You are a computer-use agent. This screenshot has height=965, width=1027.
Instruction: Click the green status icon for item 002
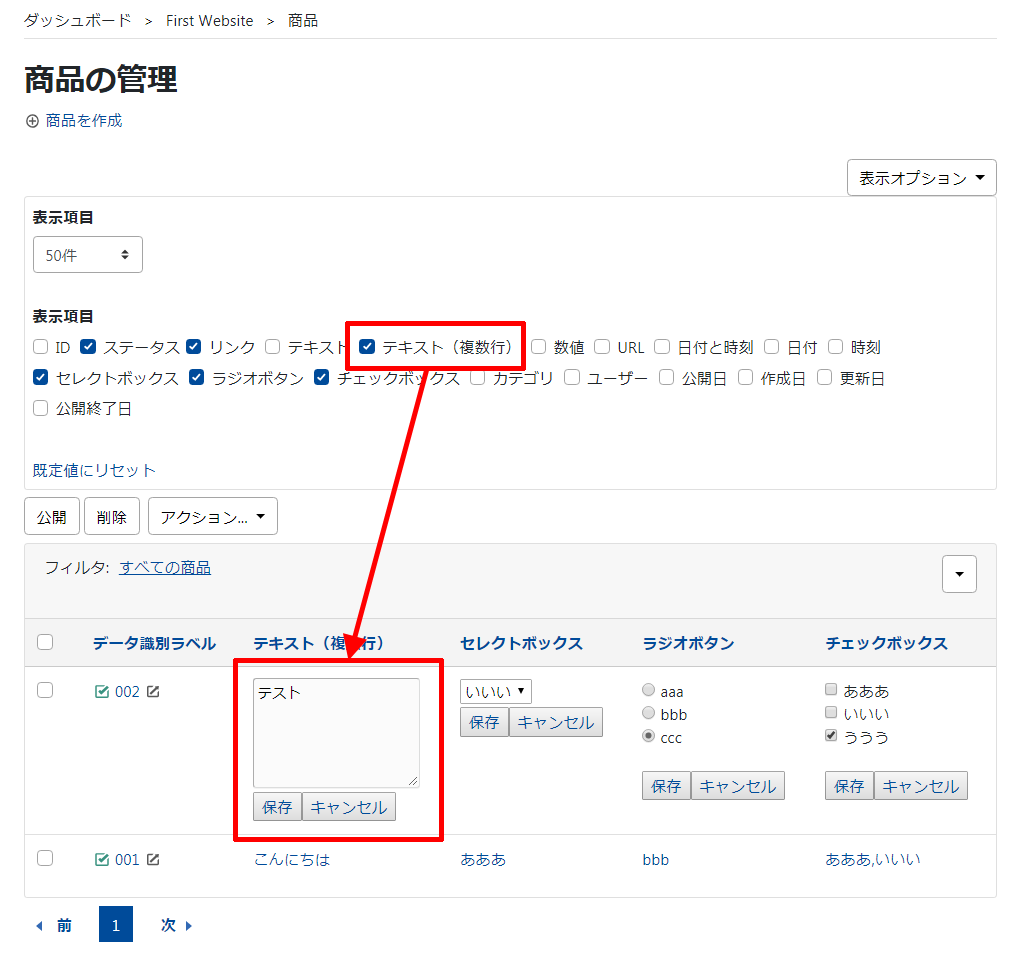[101, 691]
